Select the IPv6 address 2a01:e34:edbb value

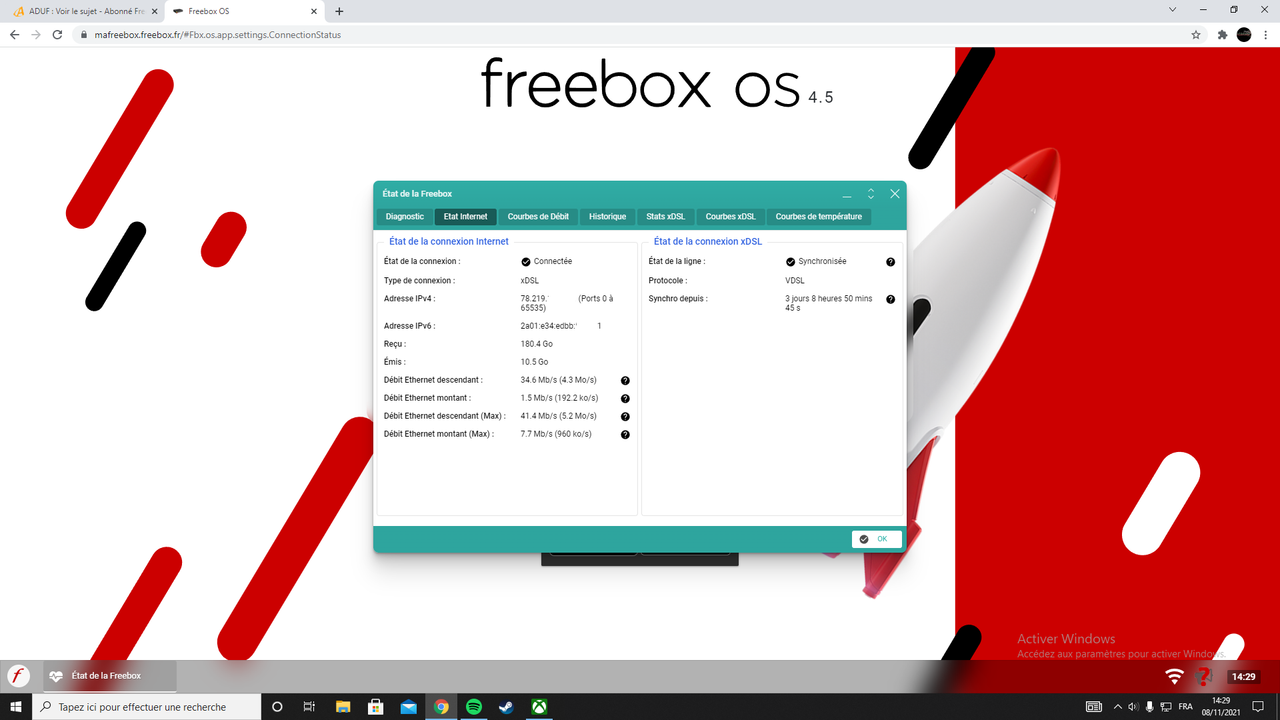coord(561,326)
